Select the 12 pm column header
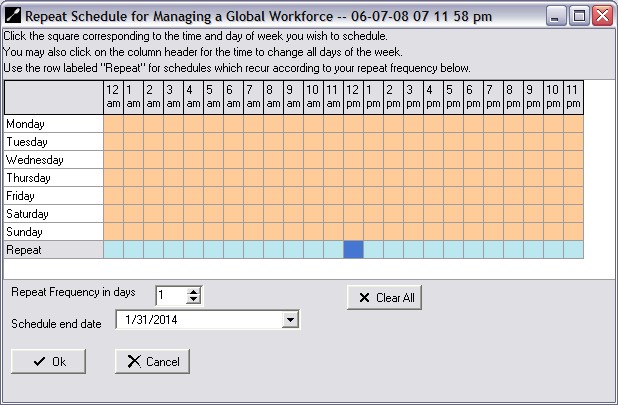The height and width of the screenshot is (405, 618). (x=353, y=97)
